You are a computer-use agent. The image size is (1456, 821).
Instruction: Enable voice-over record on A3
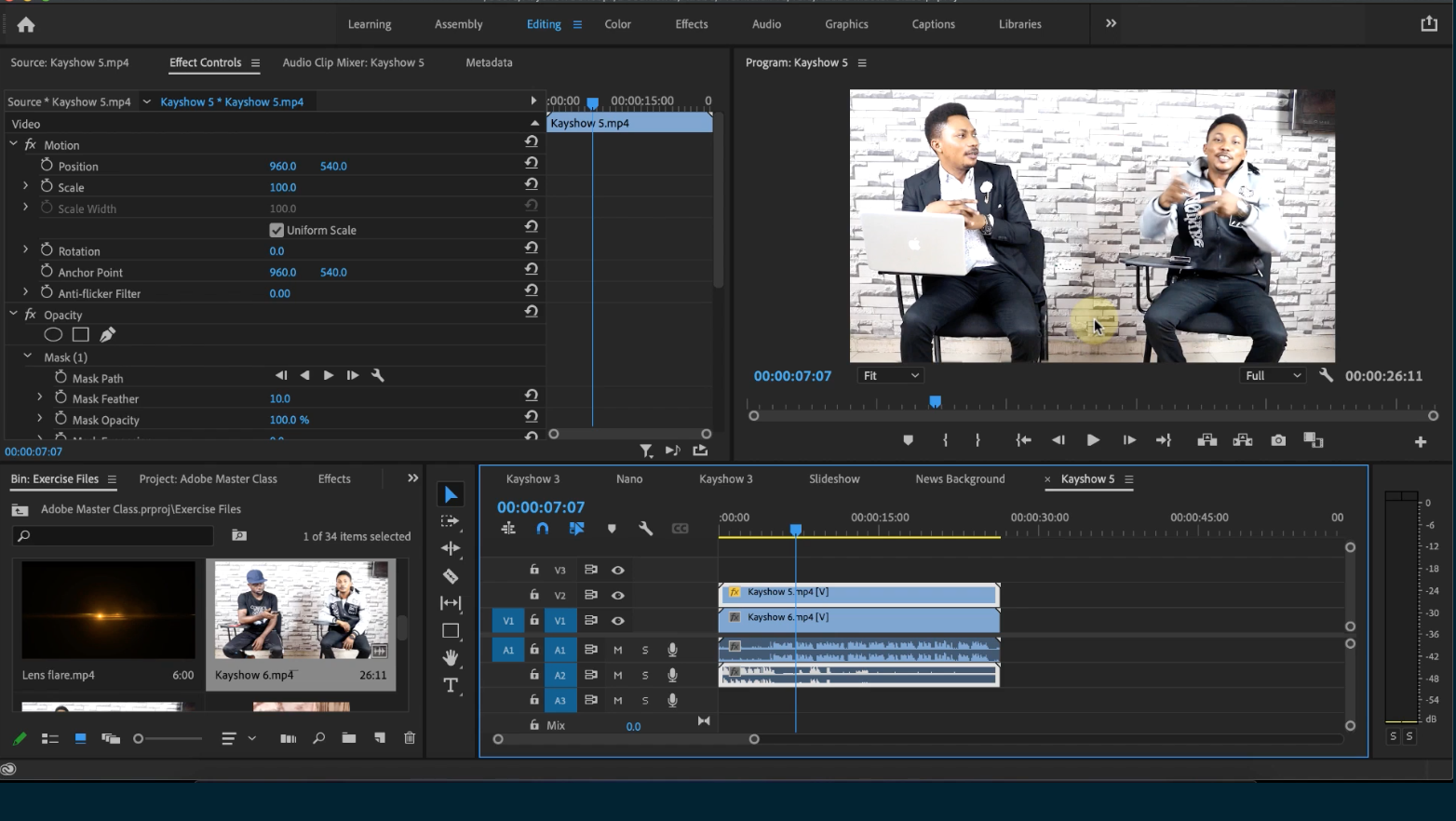[672, 700]
